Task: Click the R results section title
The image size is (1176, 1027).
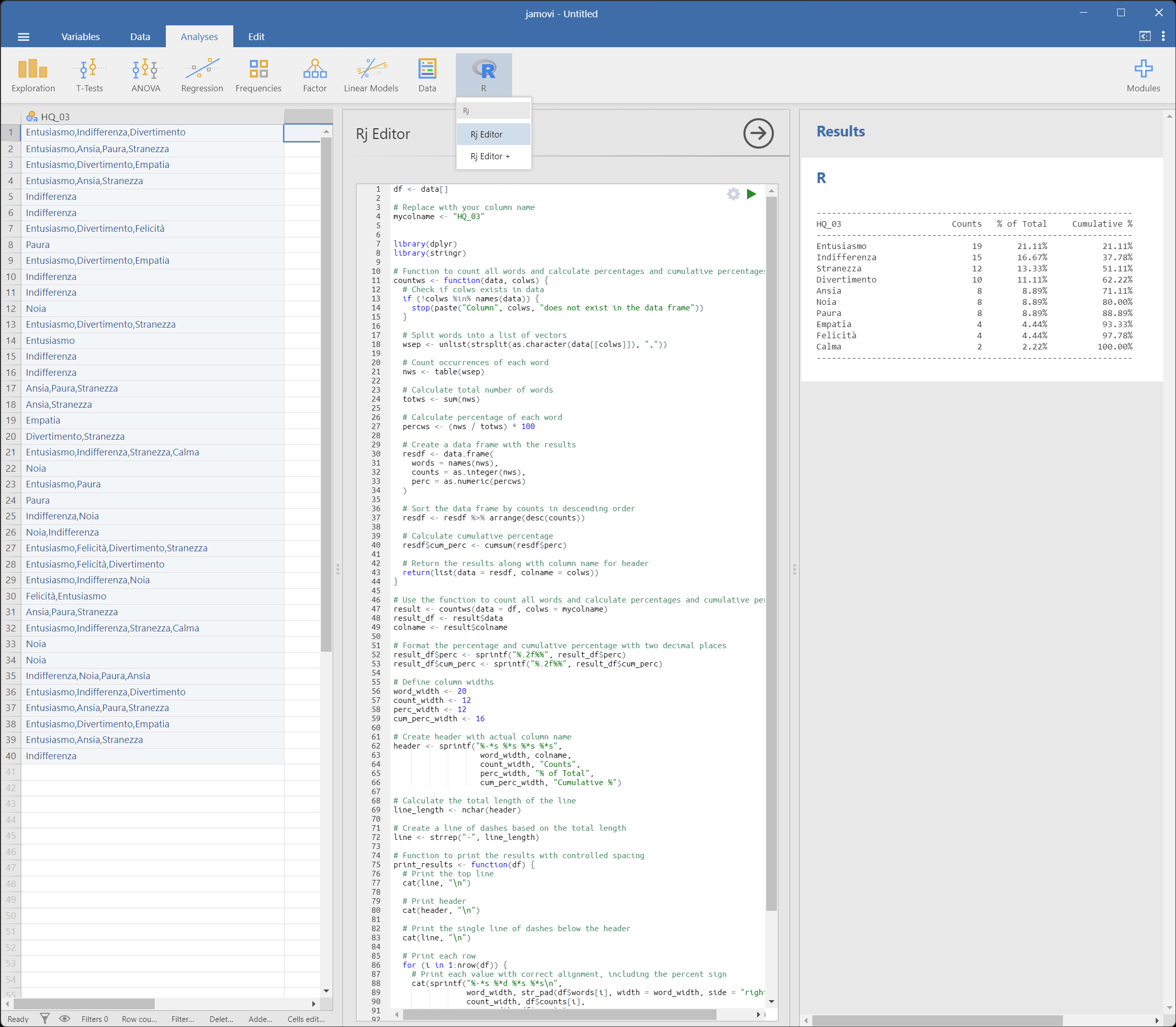Action: click(x=821, y=178)
